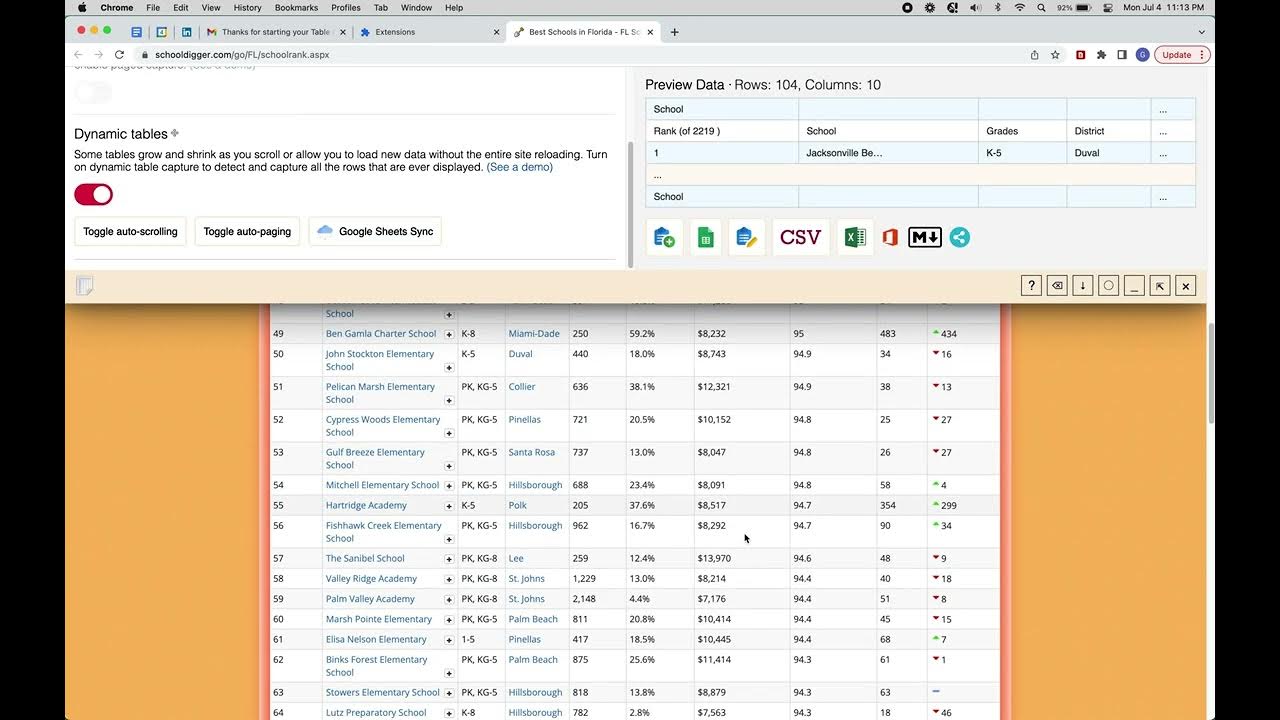Expand Pelican Marsh Elementary School row plus
Image resolution: width=1280 pixels, height=720 pixels.
click(x=449, y=401)
